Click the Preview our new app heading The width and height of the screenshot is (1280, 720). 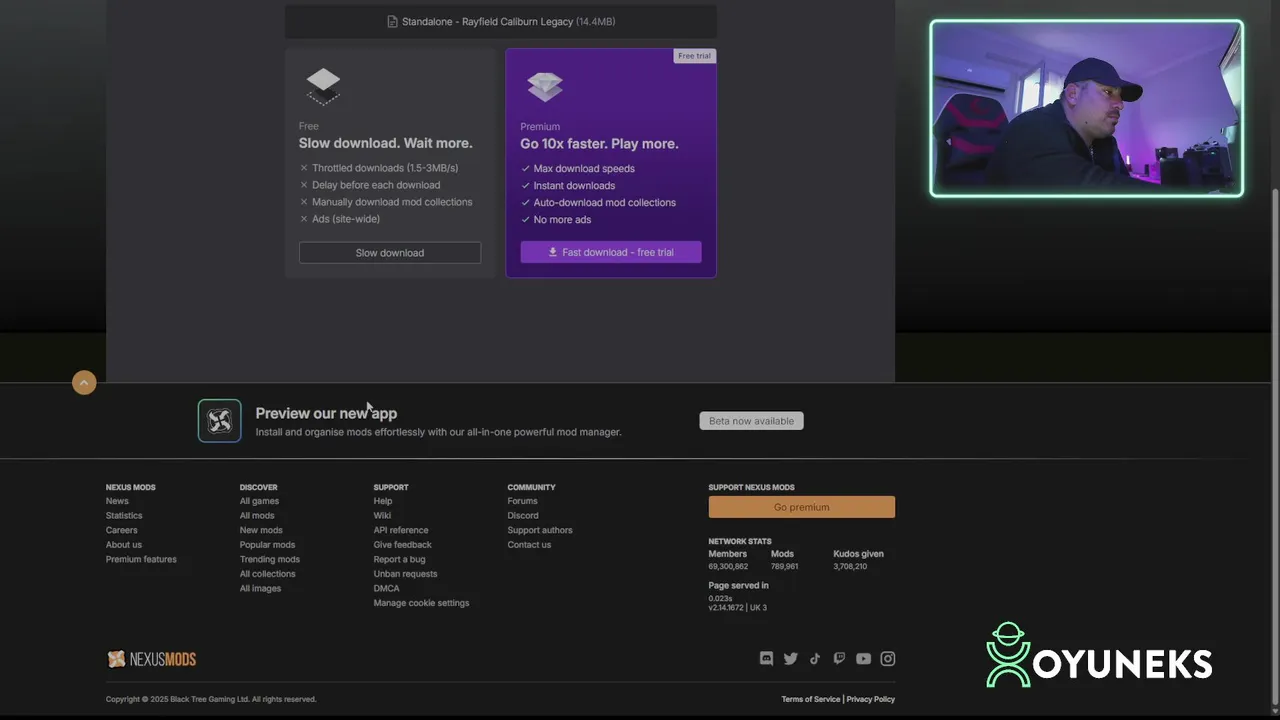[326, 413]
